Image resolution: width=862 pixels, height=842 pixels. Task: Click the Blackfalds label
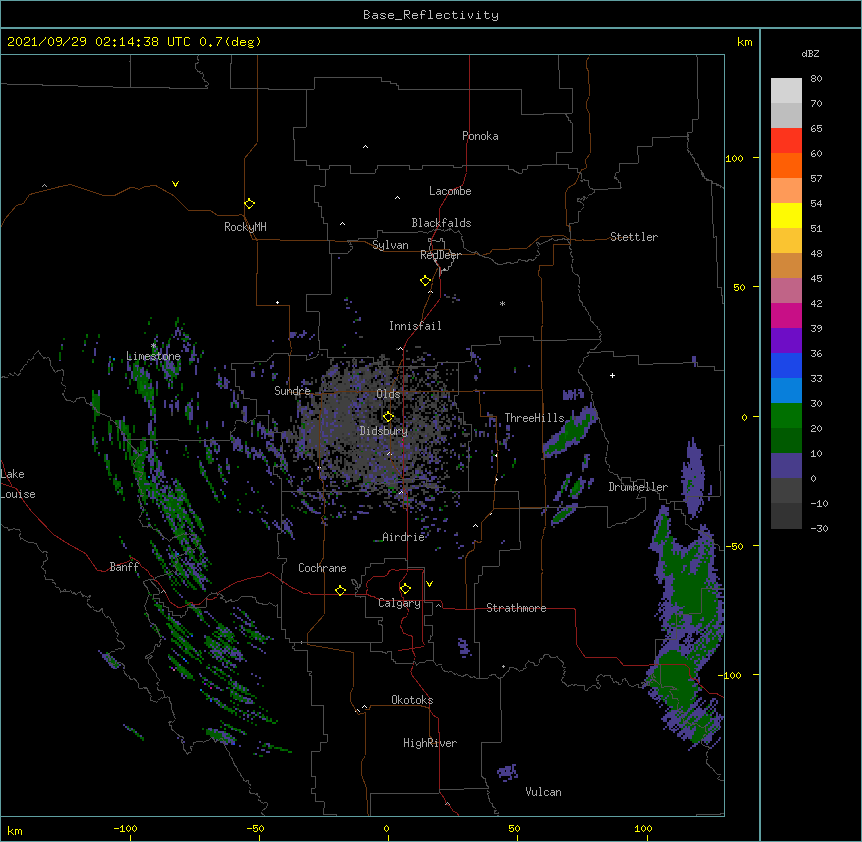click(x=441, y=223)
